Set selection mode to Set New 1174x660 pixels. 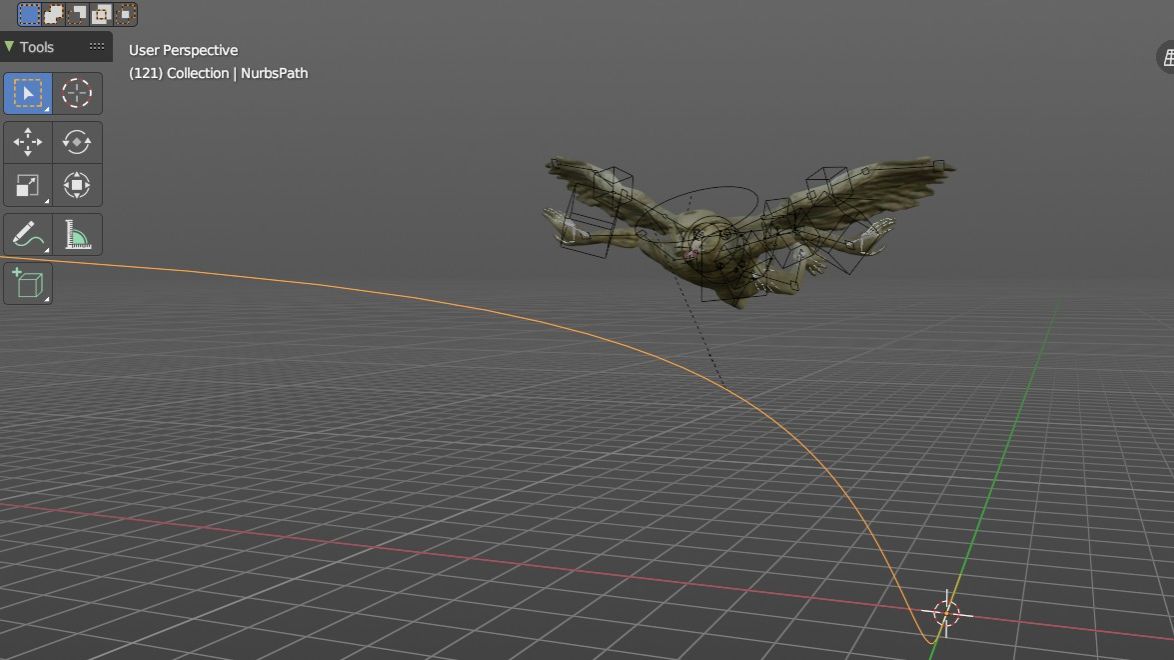pyautogui.click(x=29, y=13)
